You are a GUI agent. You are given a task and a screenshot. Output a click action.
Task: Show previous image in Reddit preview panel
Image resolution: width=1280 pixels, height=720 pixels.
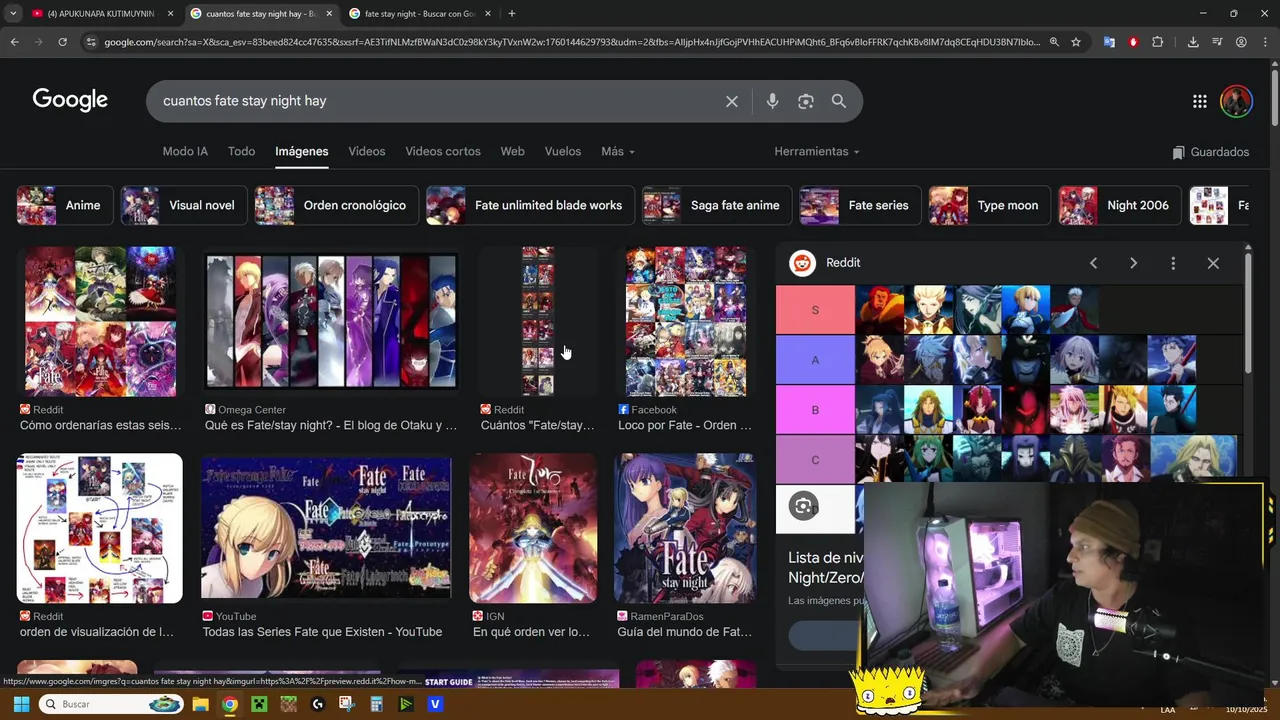(1093, 263)
